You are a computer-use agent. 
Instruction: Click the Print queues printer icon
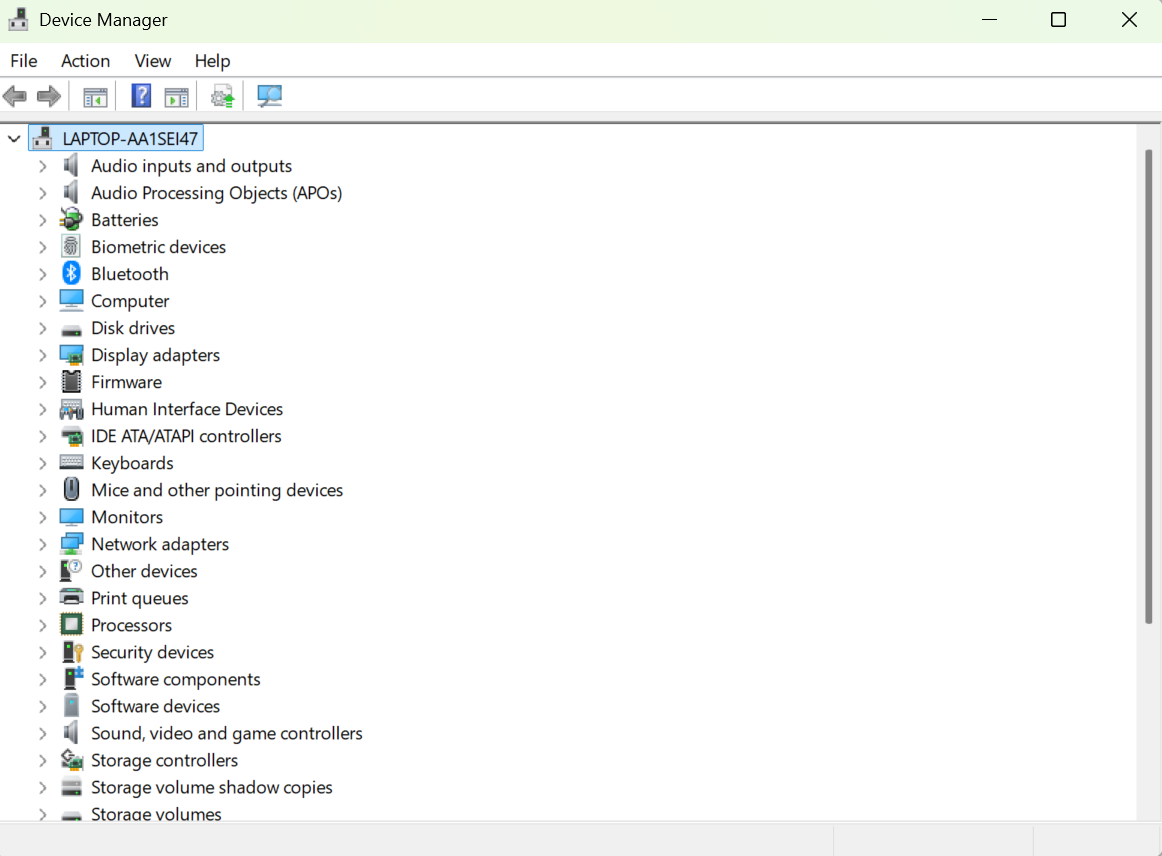[71, 597]
